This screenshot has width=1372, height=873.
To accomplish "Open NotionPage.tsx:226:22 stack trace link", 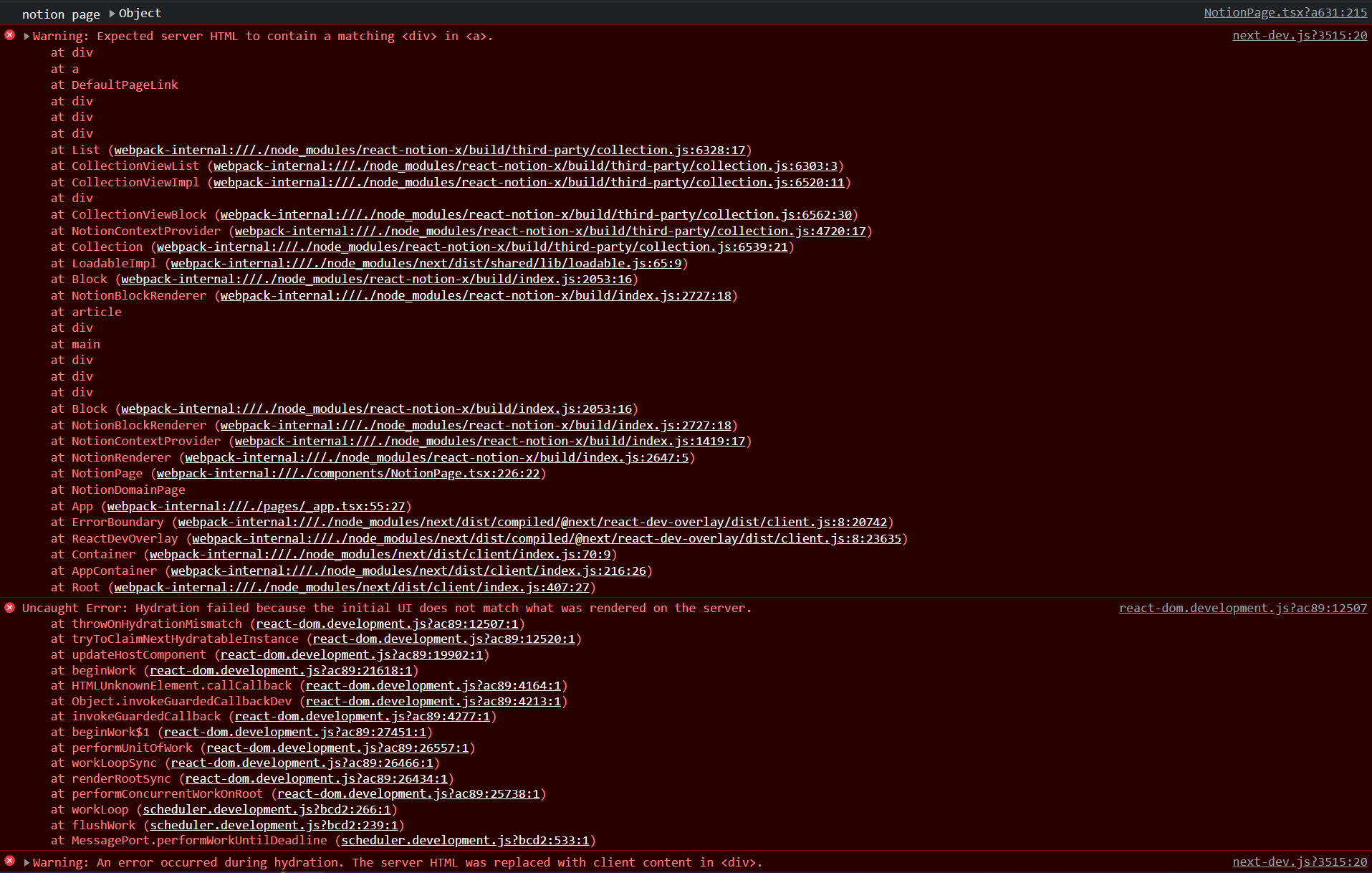I will click(x=348, y=473).
